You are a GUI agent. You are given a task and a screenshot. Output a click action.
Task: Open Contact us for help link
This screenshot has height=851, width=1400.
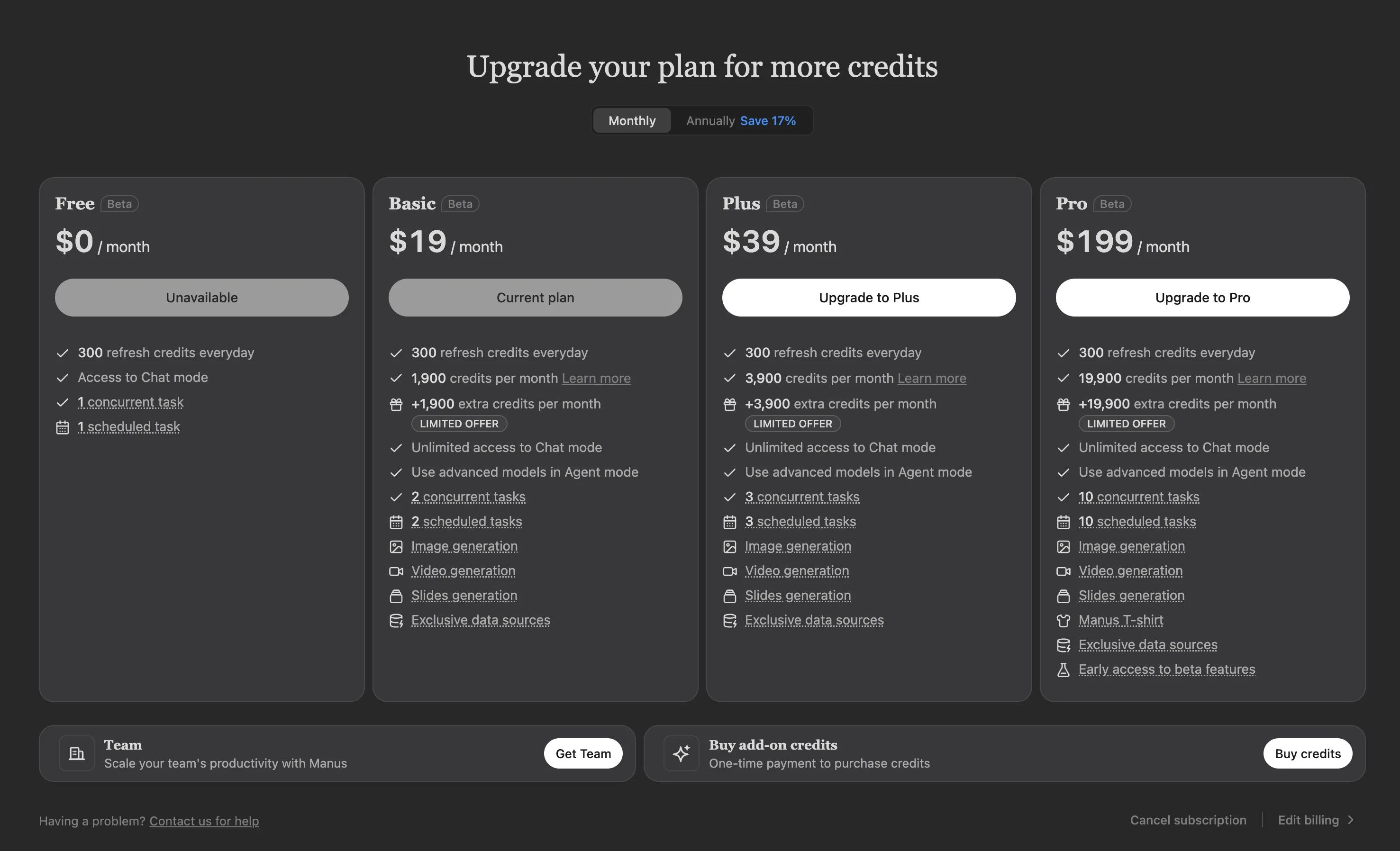coord(204,821)
